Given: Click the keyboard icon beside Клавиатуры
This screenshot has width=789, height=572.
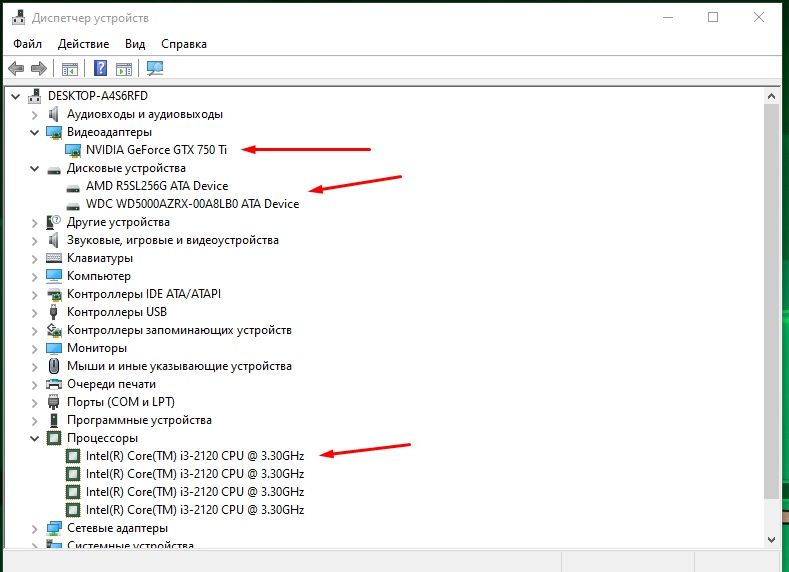Looking at the screenshot, I should pos(54,258).
